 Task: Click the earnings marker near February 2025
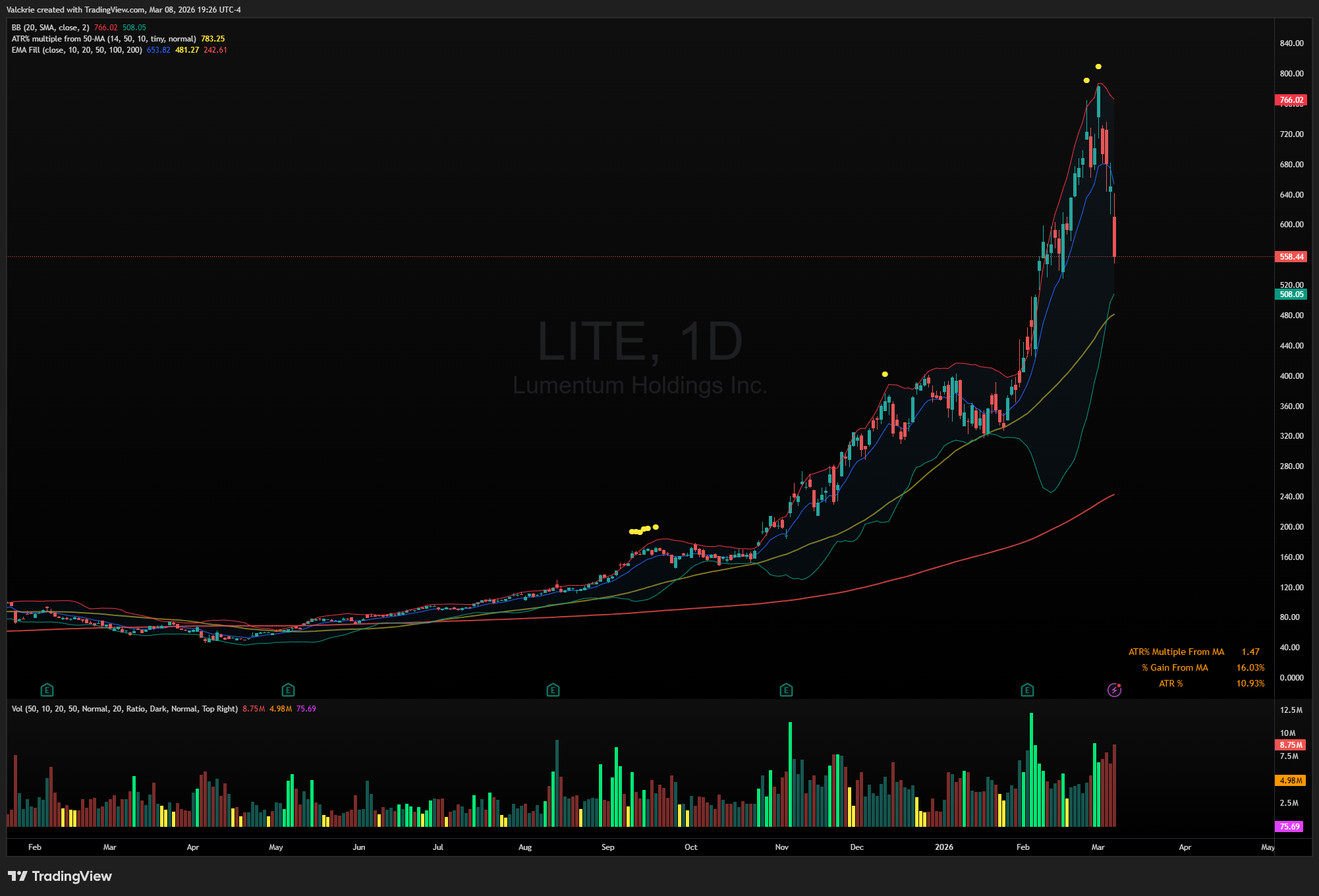pos(47,690)
